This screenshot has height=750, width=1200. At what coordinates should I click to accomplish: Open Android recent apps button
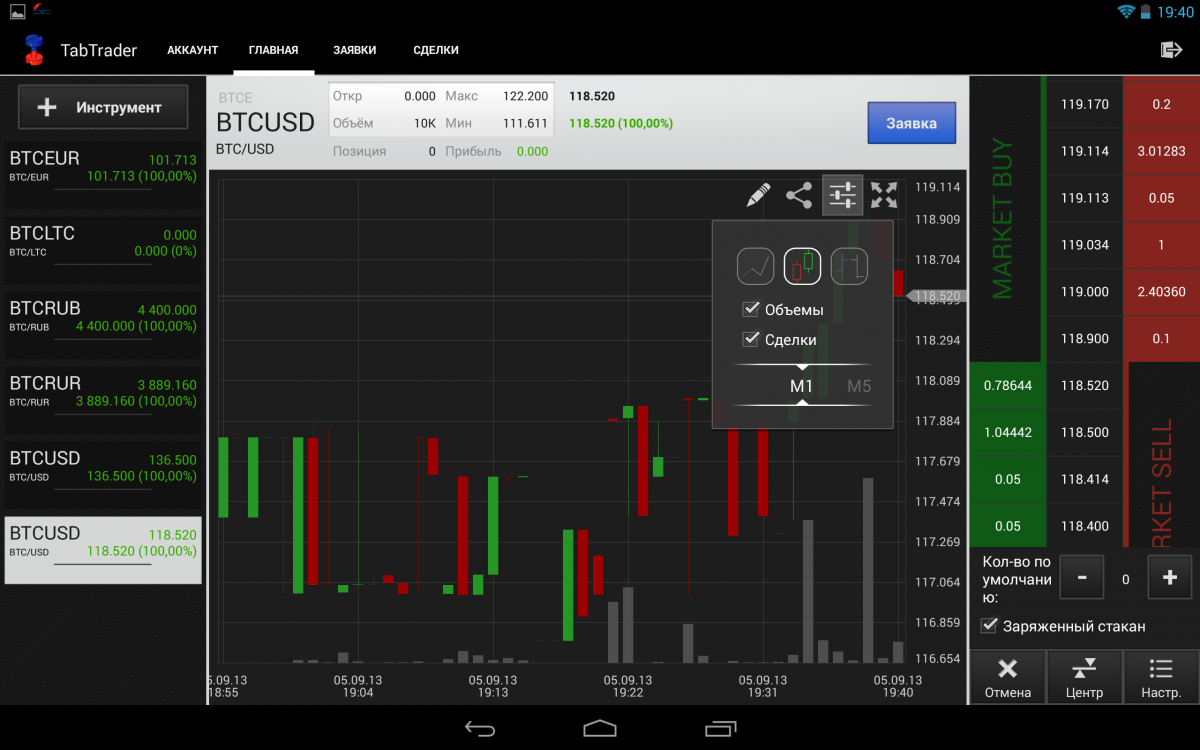720,728
